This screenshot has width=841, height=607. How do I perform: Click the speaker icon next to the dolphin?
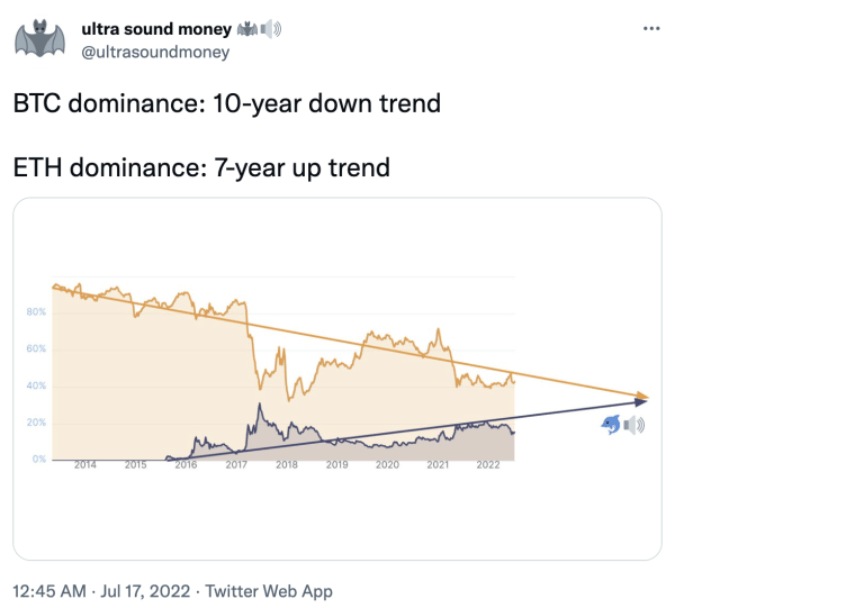(634, 426)
